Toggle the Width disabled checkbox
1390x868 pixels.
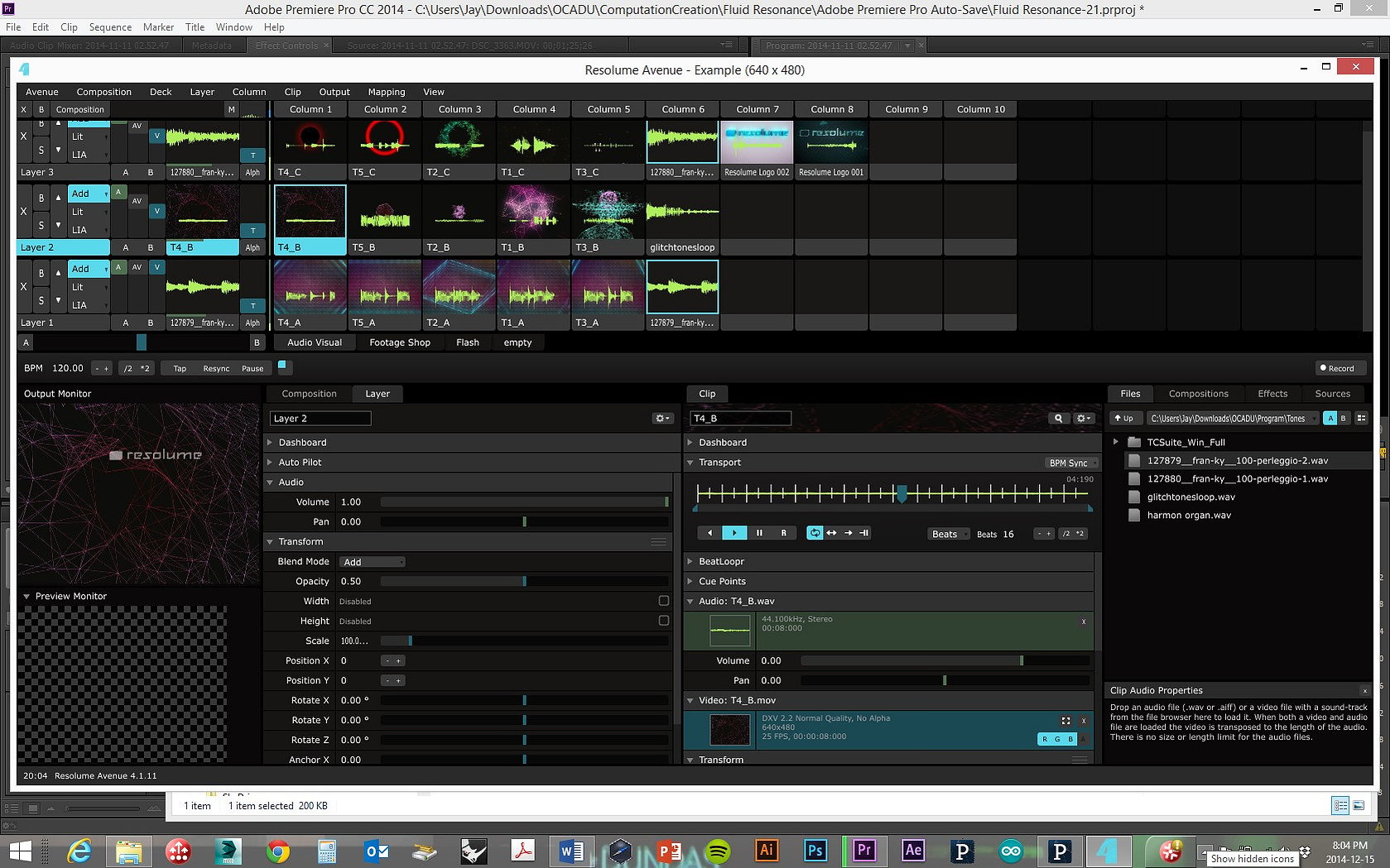pyautogui.click(x=663, y=601)
